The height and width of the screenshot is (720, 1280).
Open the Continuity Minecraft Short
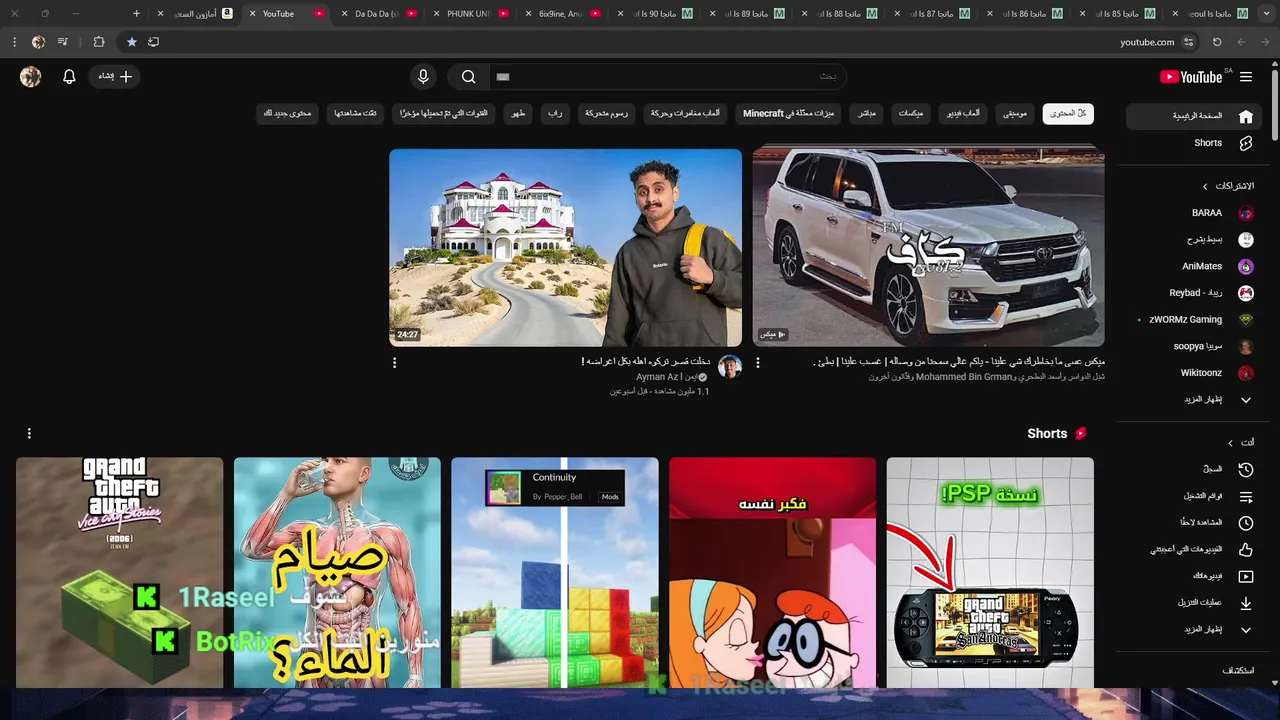[x=555, y=573]
